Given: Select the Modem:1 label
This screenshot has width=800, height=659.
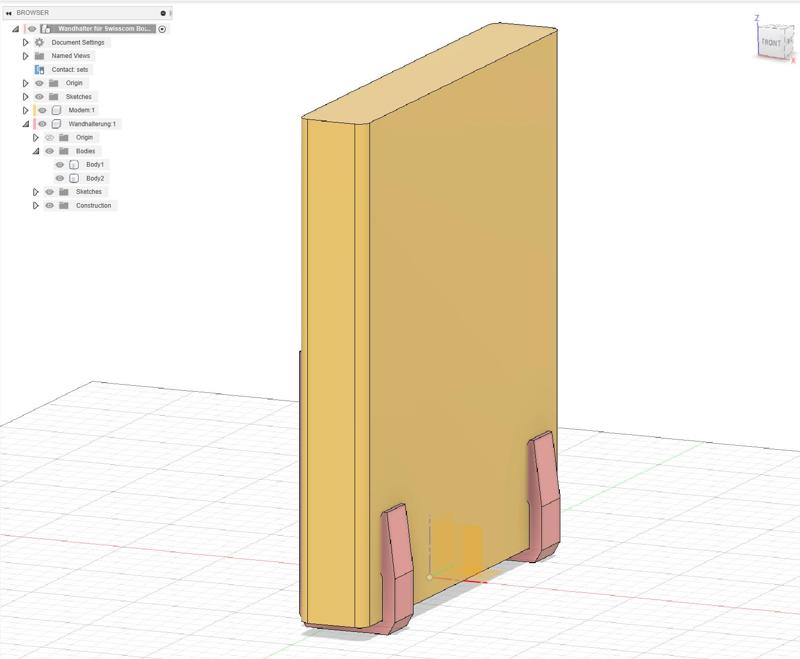Looking at the screenshot, I should [82, 110].
